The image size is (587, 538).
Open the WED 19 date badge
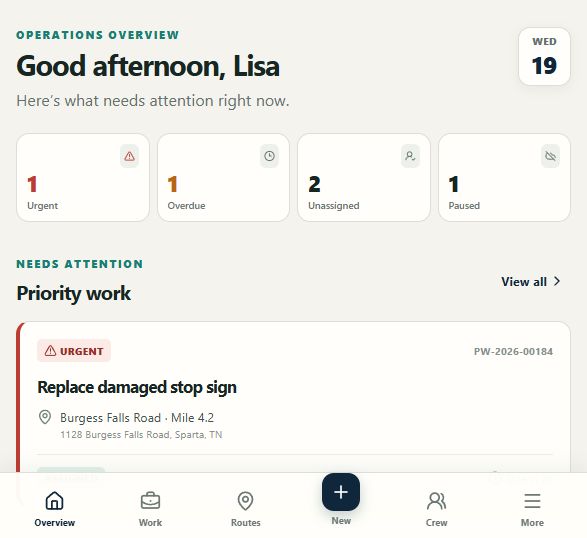[544, 57]
